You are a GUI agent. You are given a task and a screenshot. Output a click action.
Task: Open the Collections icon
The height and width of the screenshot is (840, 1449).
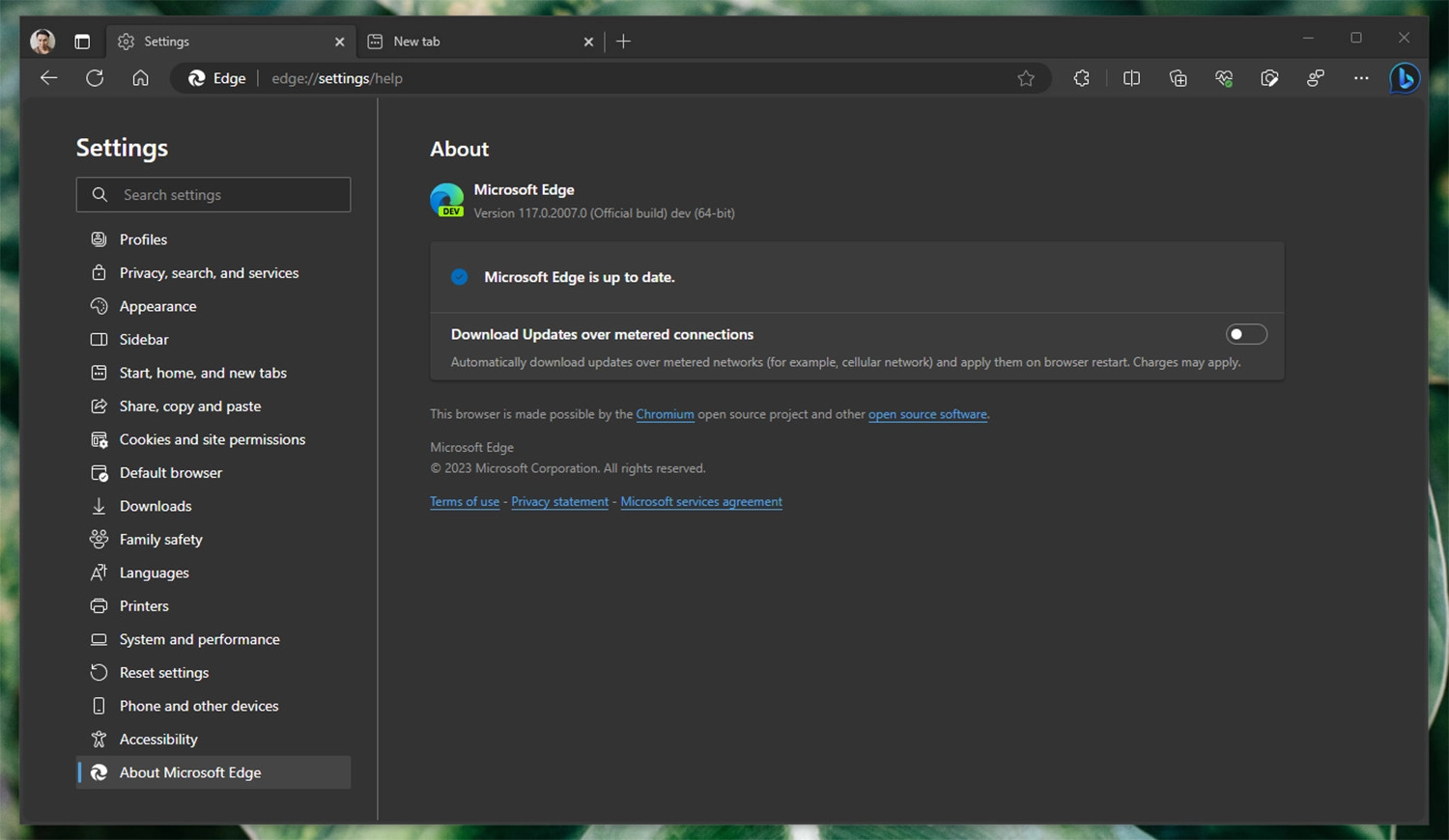[1178, 78]
